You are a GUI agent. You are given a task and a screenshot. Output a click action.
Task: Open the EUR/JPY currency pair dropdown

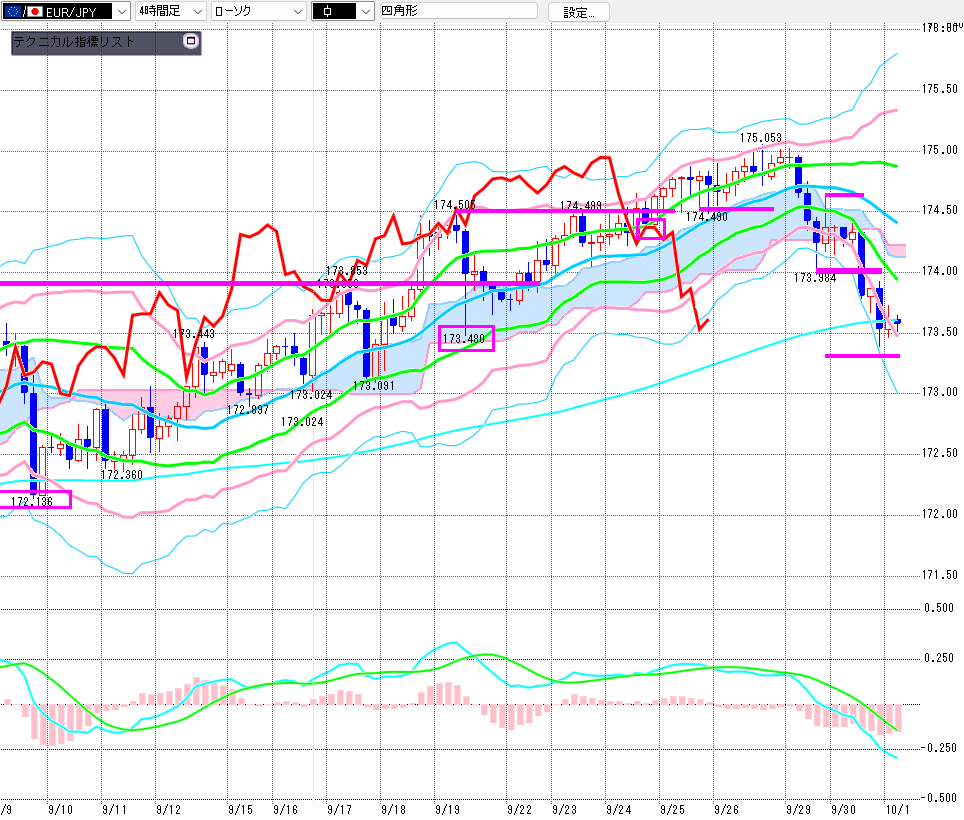coord(121,11)
